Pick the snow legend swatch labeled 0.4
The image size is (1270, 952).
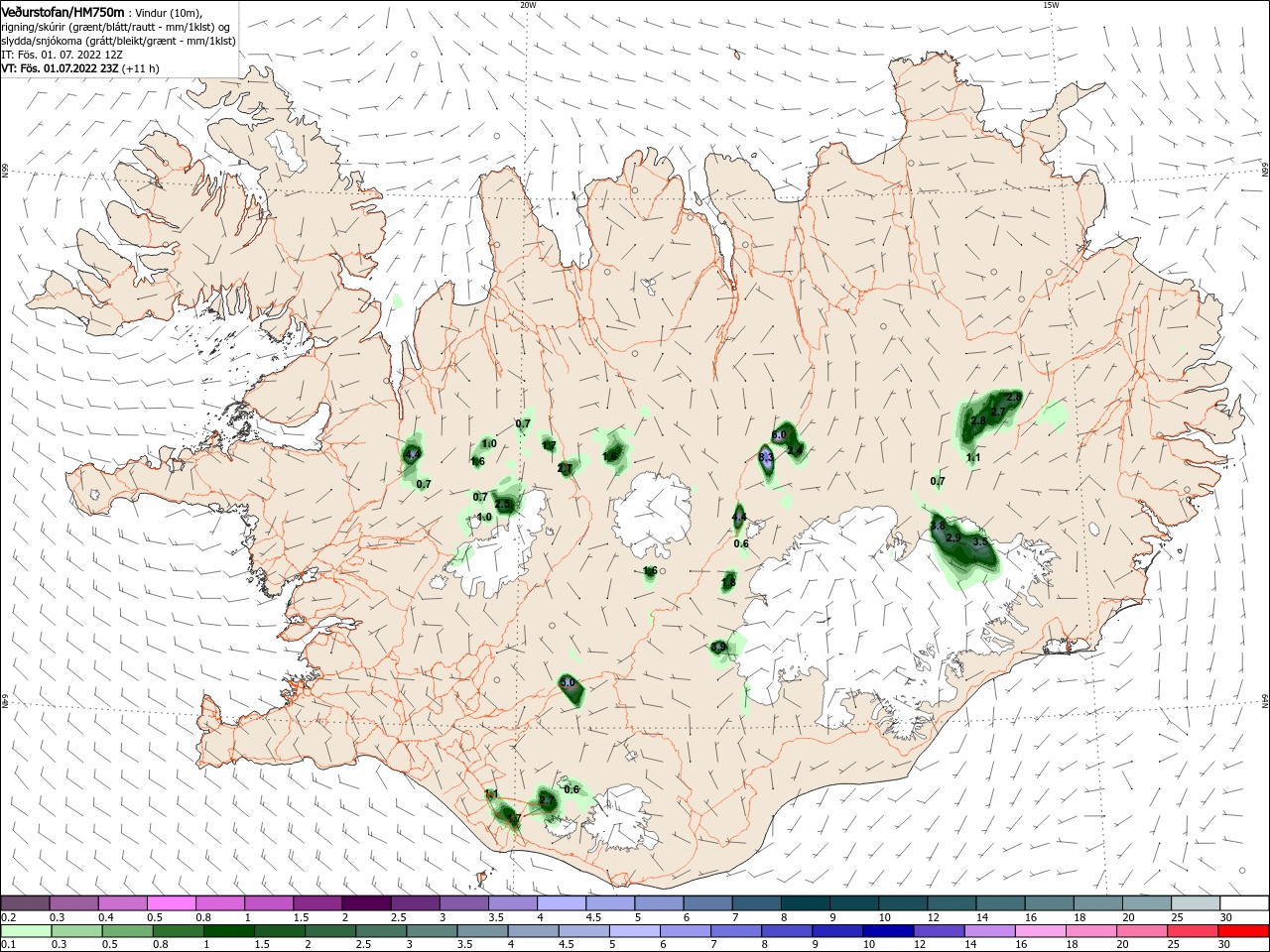tap(122, 903)
